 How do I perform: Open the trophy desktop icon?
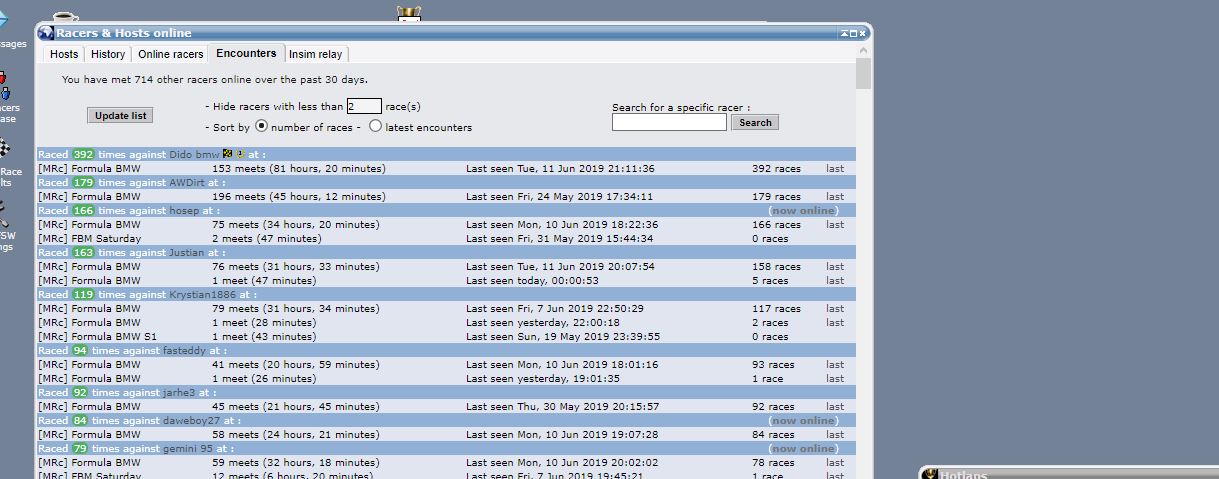pyautogui.click(x=410, y=14)
